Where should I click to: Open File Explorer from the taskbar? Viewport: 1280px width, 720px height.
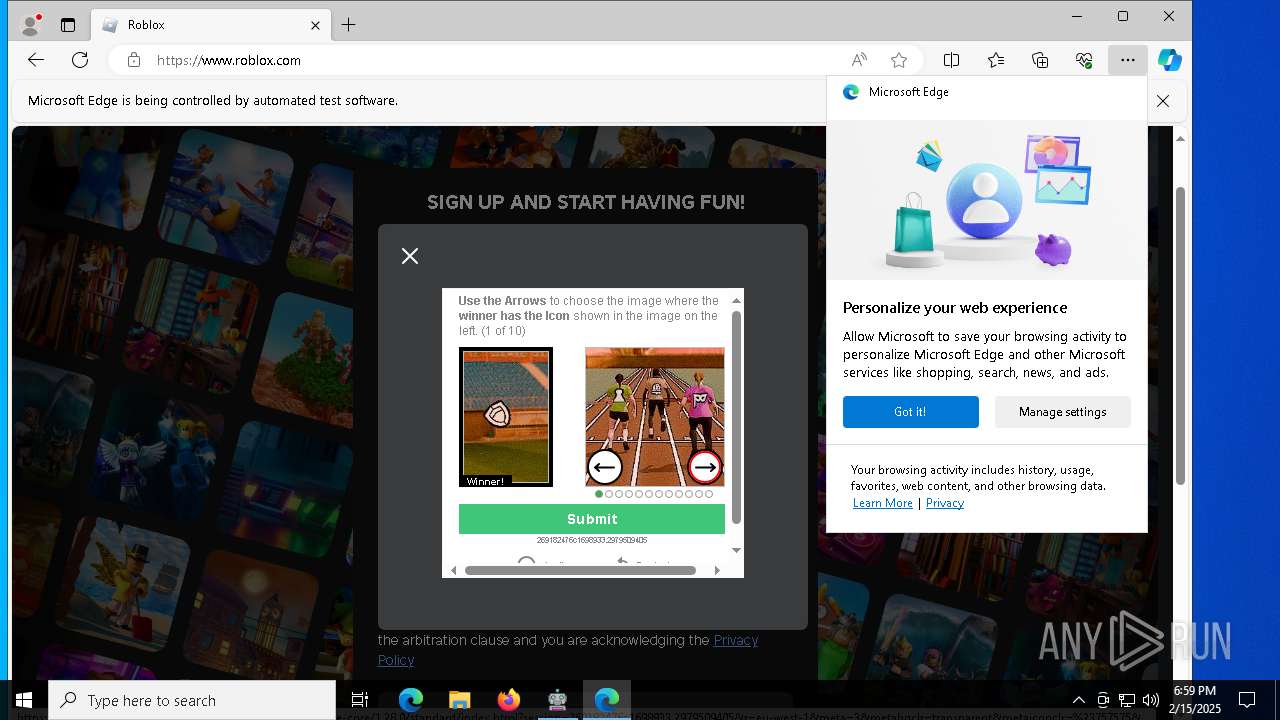[459, 700]
